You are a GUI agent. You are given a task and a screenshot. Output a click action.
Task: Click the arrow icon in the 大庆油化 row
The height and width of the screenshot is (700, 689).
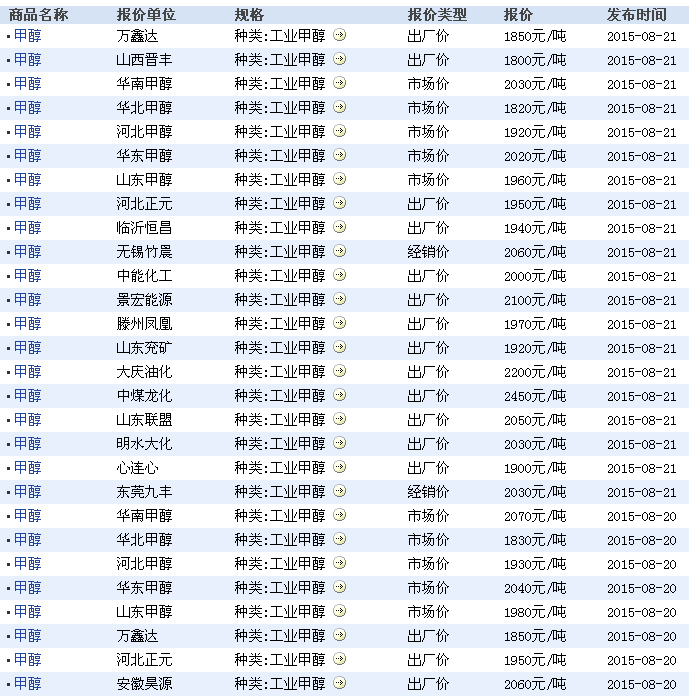point(339,371)
